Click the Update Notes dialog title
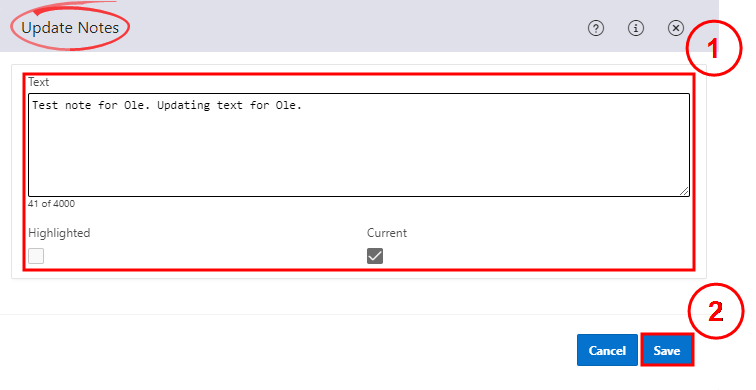 pyautogui.click(x=70, y=28)
